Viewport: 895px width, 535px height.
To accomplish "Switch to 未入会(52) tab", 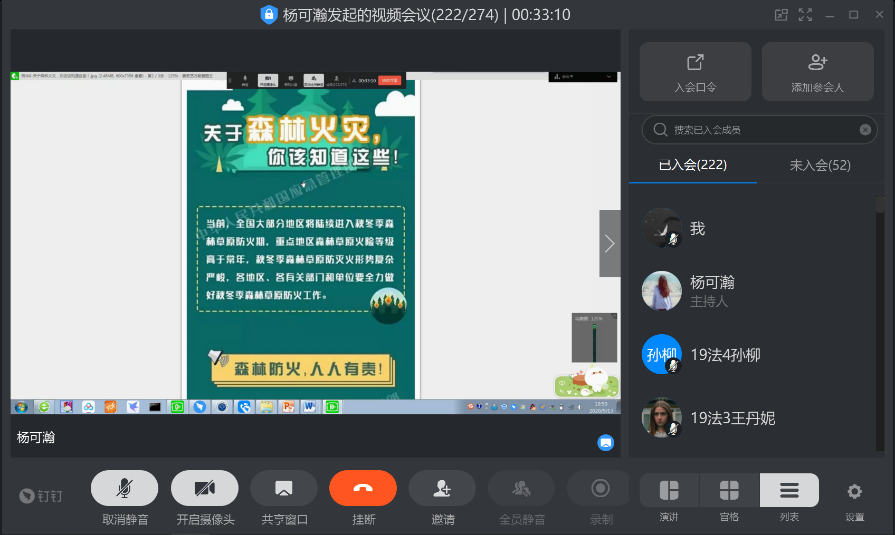I will click(x=820, y=165).
